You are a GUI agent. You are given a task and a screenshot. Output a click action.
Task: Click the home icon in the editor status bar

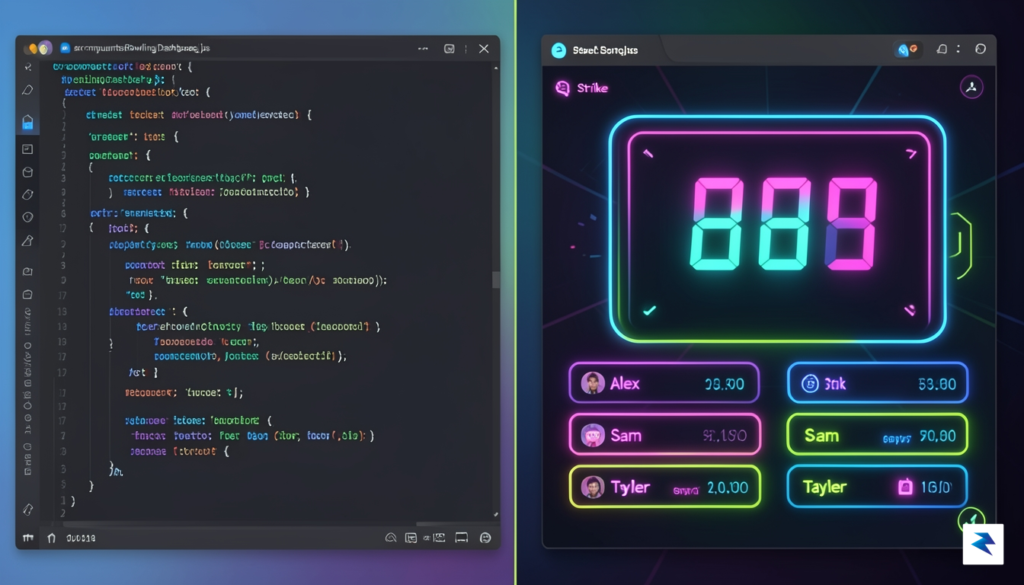click(x=52, y=537)
